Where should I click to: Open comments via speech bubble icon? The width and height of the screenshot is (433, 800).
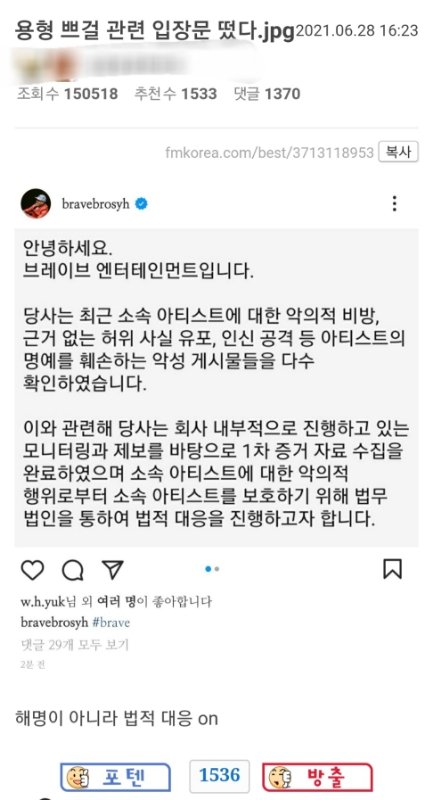(73, 570)
